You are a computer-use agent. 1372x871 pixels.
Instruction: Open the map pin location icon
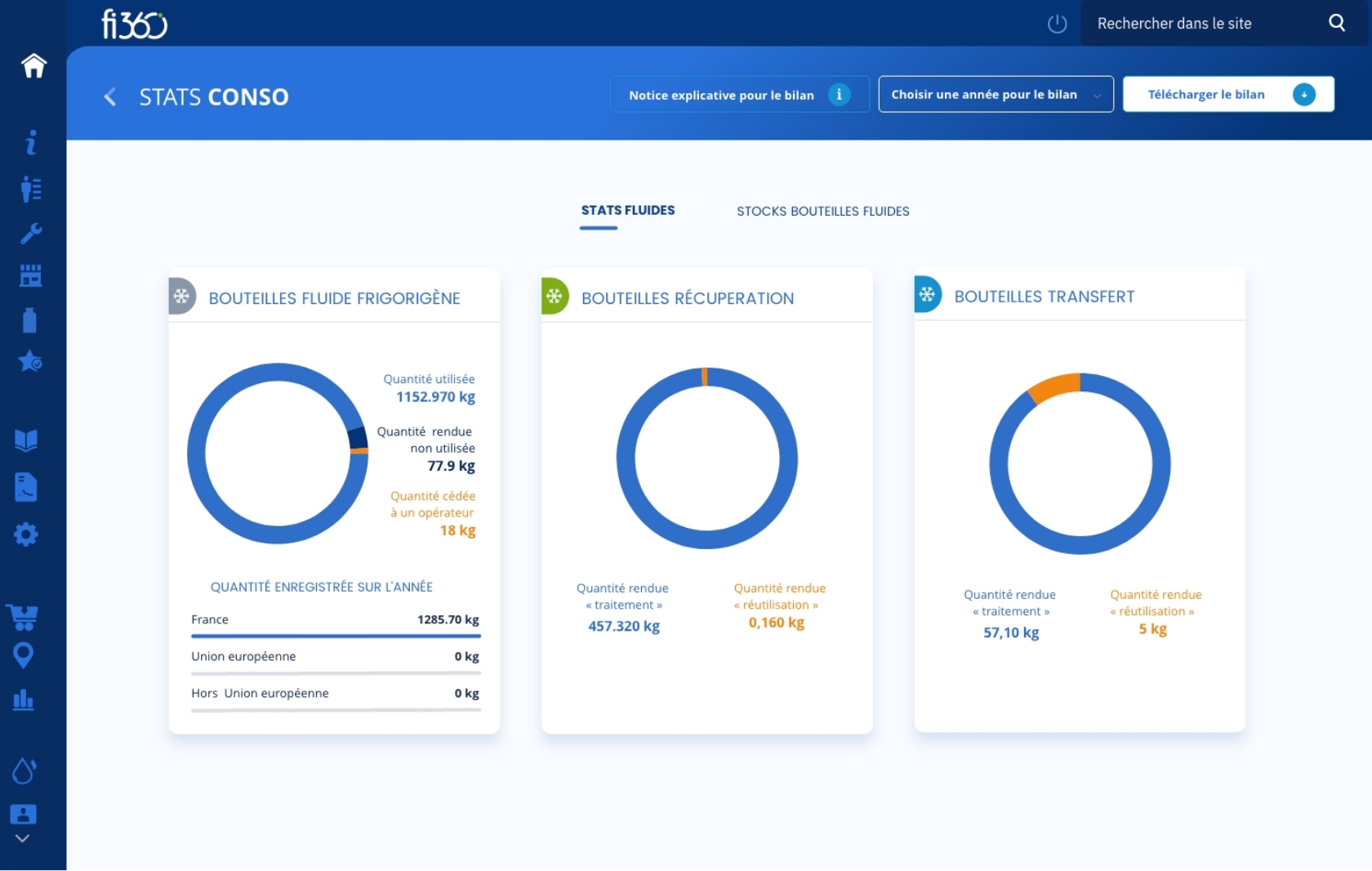coord(24,655)
